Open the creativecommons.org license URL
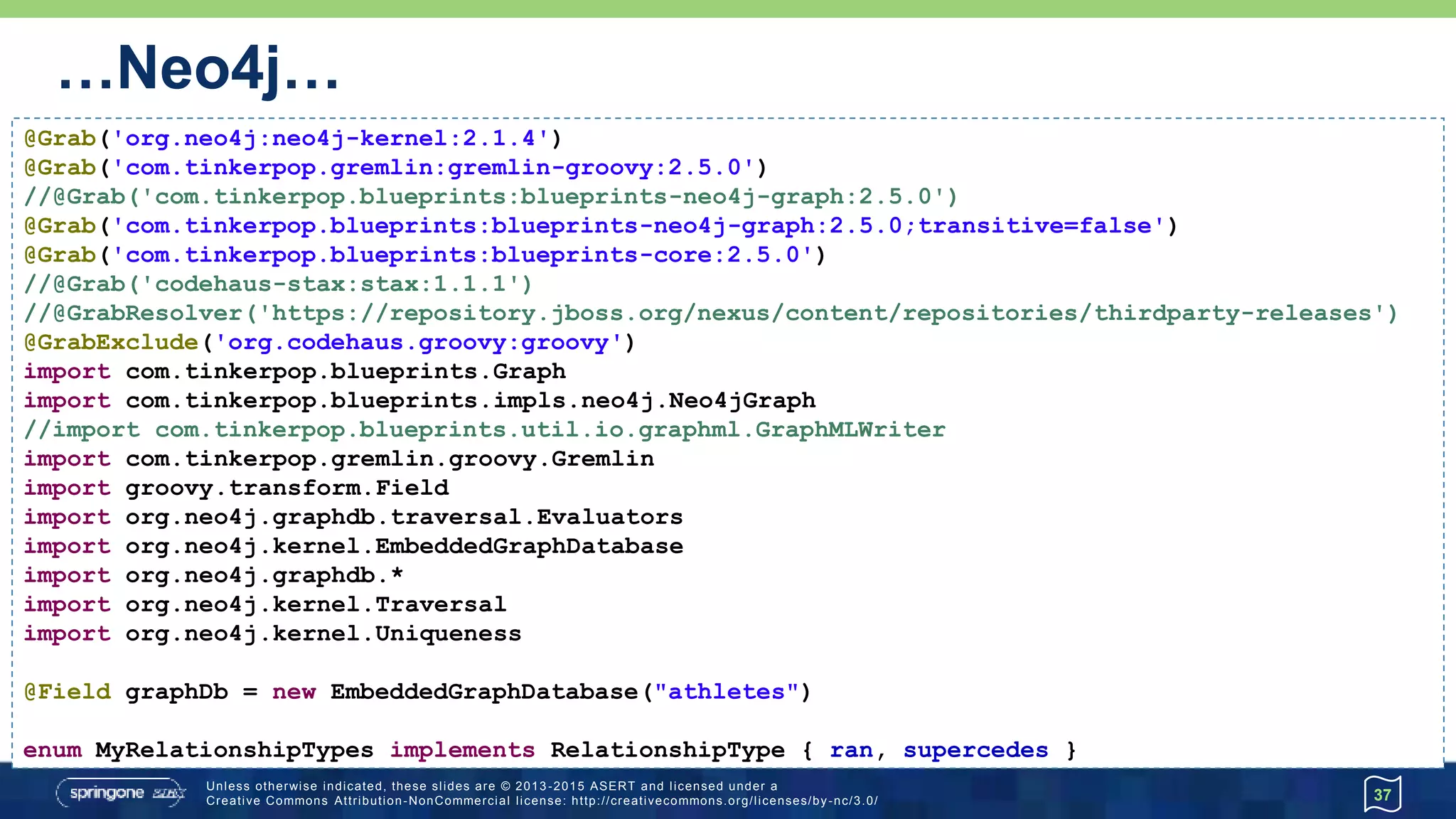 724,801
